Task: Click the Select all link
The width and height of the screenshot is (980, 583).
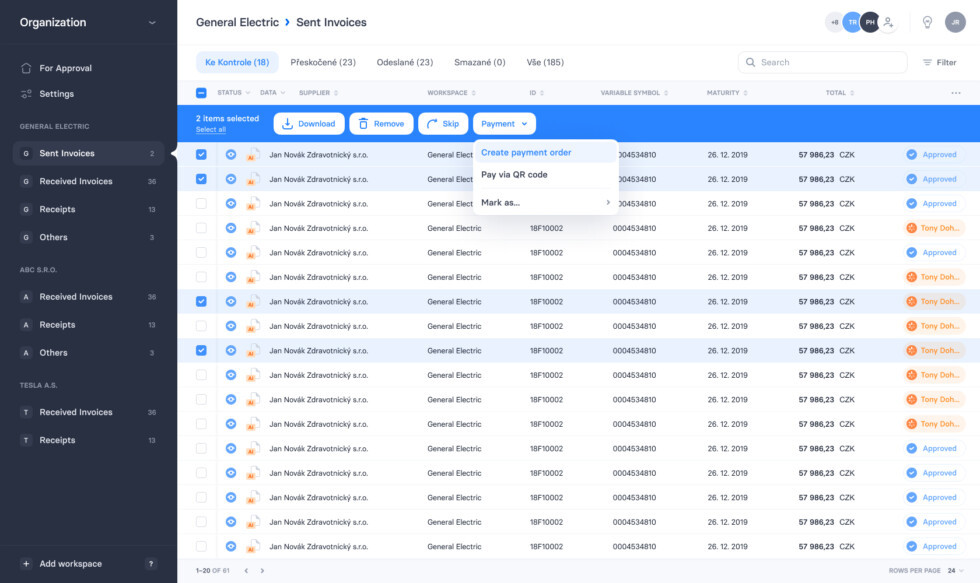Action: coord(210,130)
